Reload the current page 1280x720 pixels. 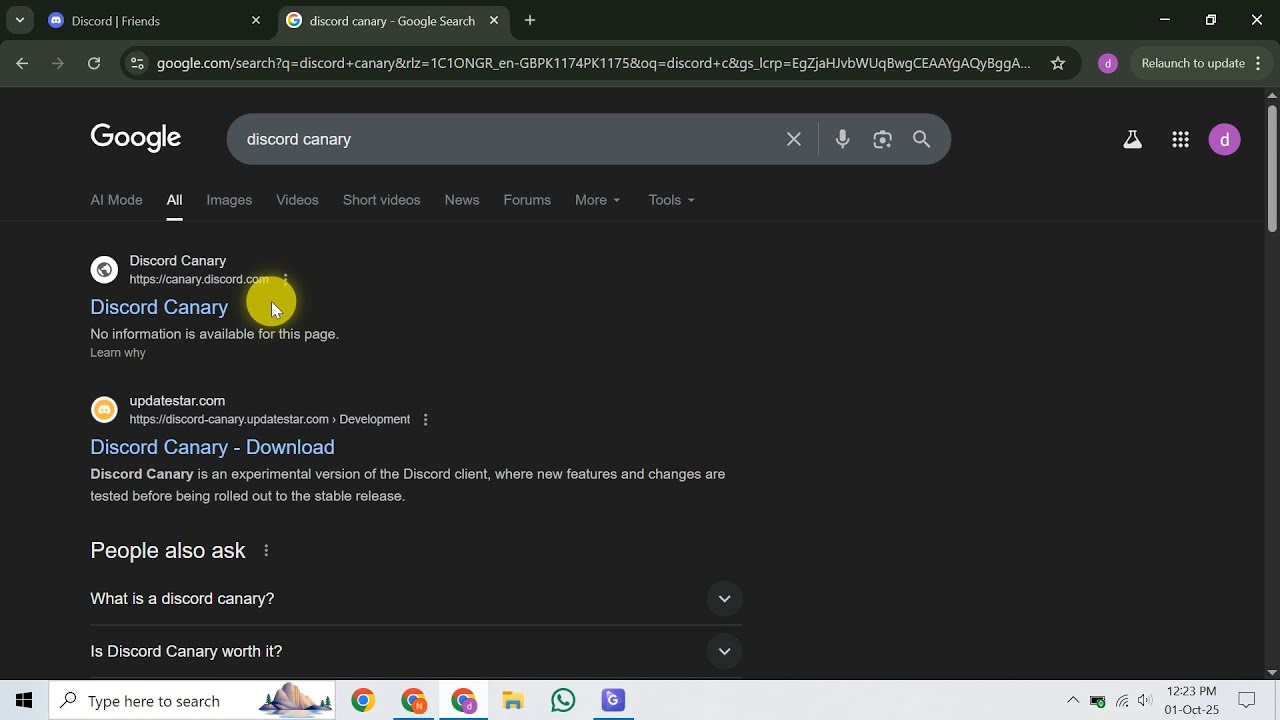(x=94, y=63)
